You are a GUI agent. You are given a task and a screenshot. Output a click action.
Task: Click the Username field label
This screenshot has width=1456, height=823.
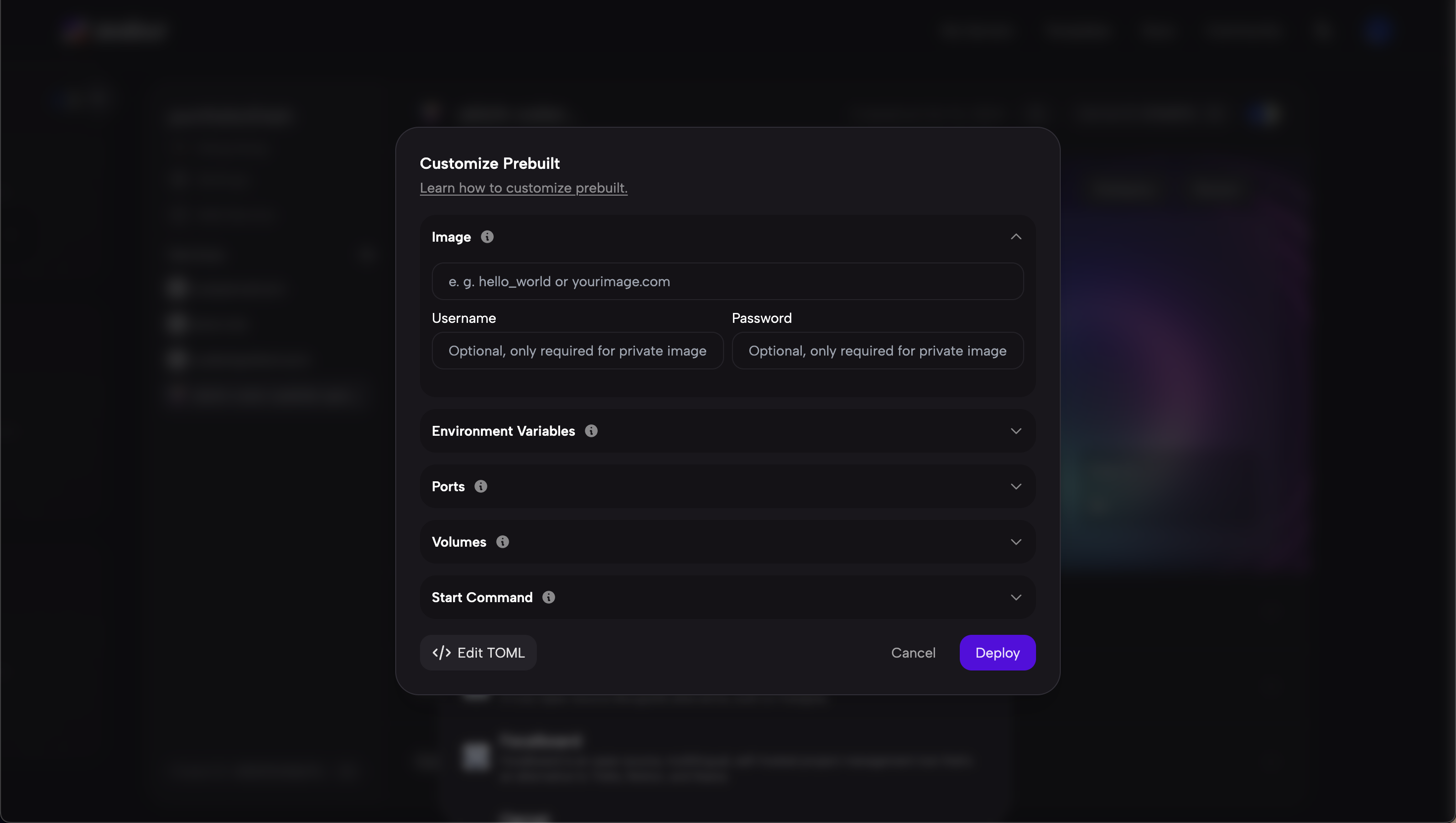coord(464,318)
